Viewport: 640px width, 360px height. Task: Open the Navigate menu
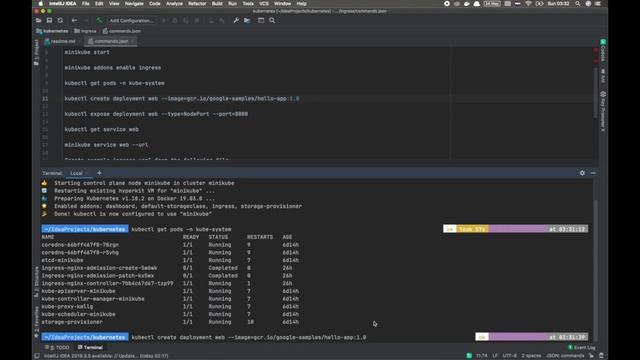coord(134,4)
